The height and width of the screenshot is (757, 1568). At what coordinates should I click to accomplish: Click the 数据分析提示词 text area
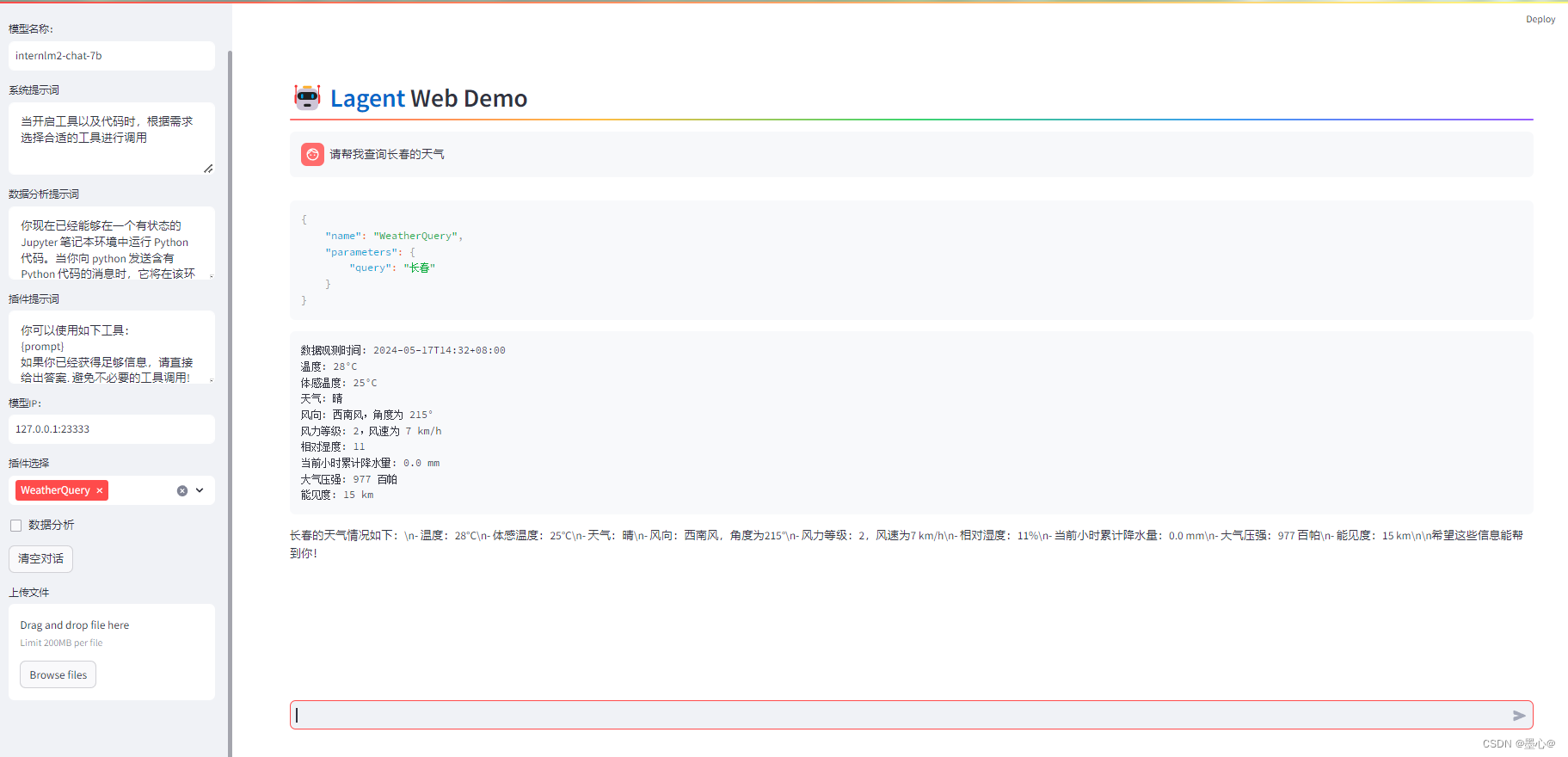pyautogui.click(x=112, y=243)
